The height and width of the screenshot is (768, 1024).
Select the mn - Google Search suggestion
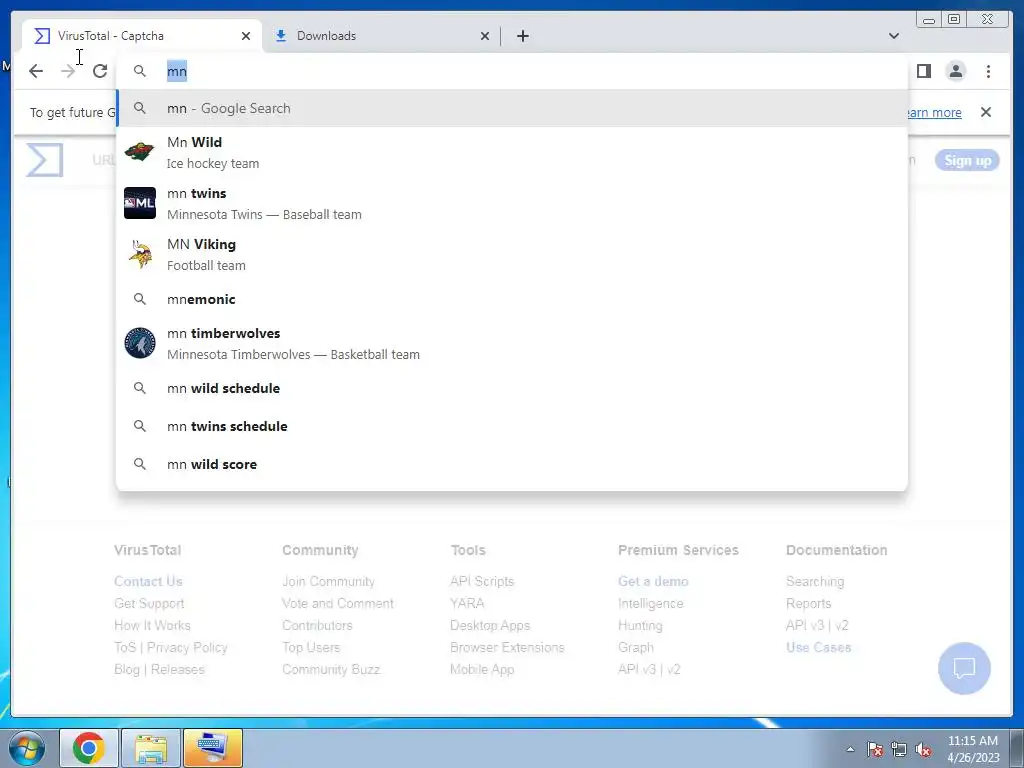511,108
